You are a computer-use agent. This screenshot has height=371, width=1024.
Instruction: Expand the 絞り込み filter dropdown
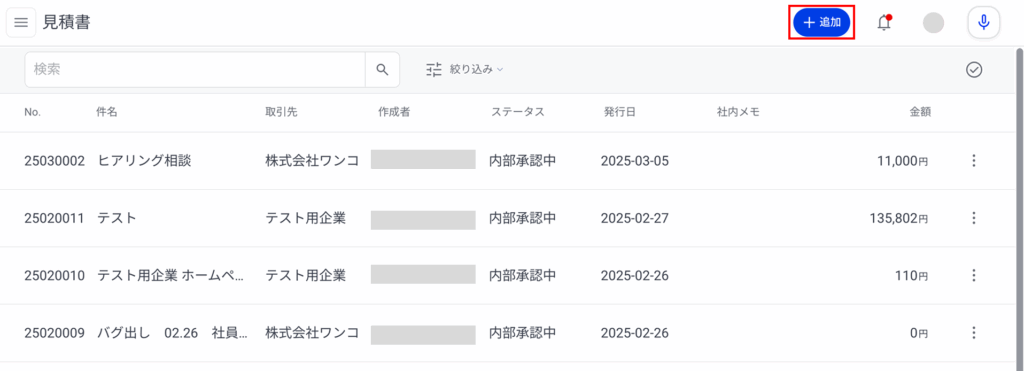(465, 70)
